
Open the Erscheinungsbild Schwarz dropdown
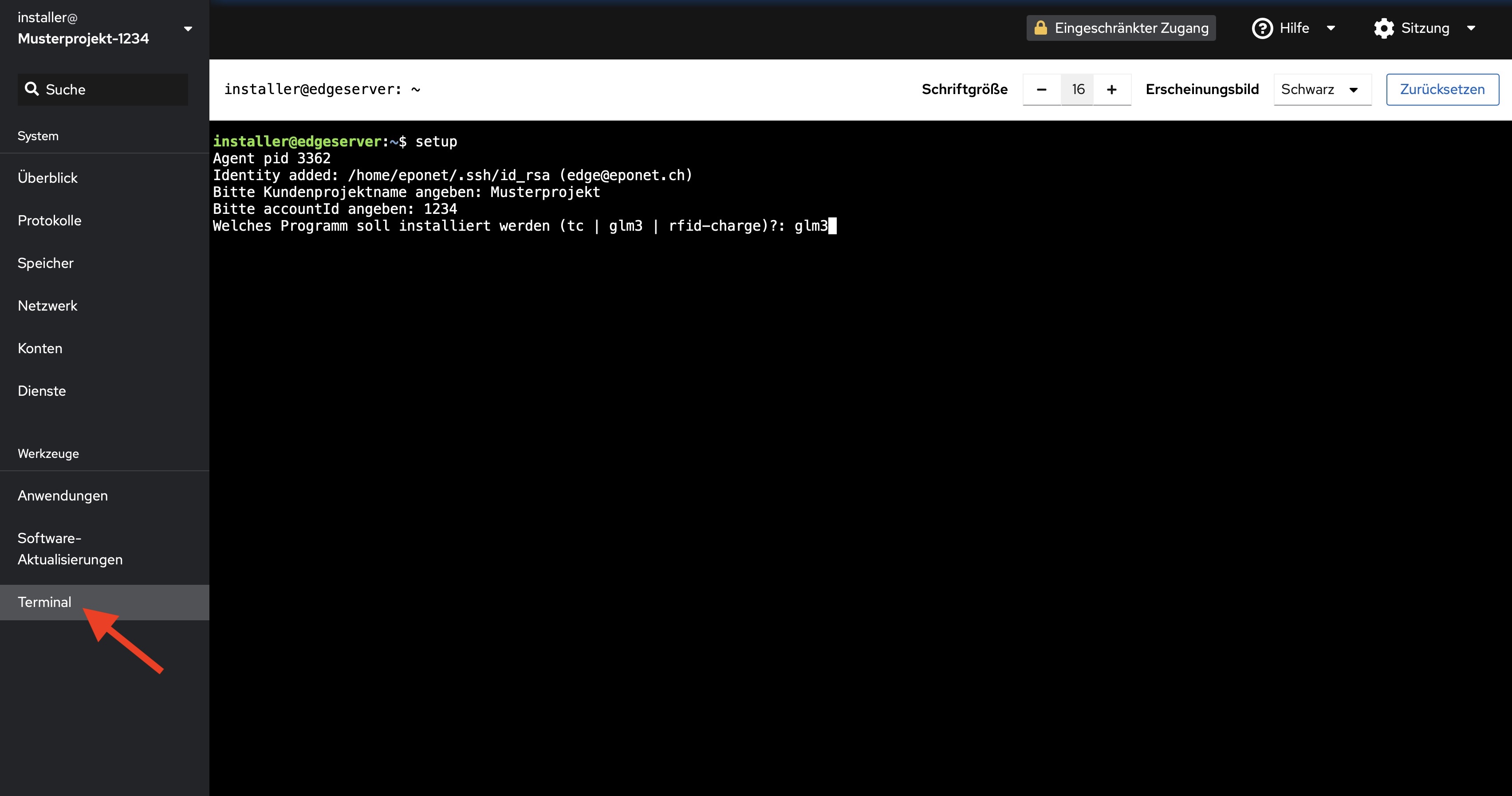pos(1322,89)
